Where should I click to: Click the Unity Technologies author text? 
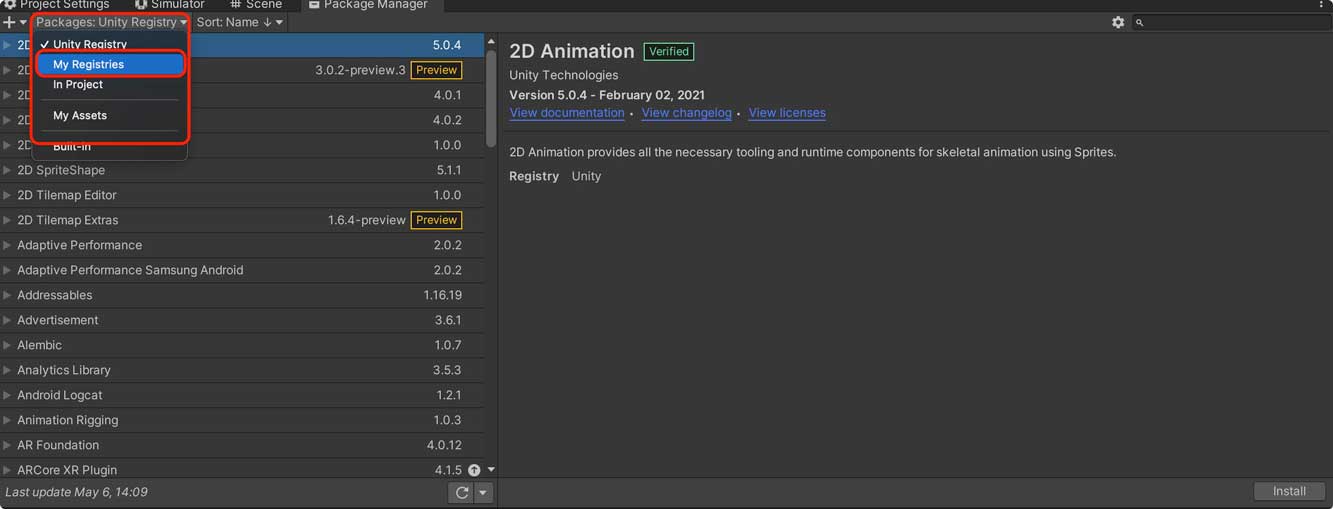point(564,75)
